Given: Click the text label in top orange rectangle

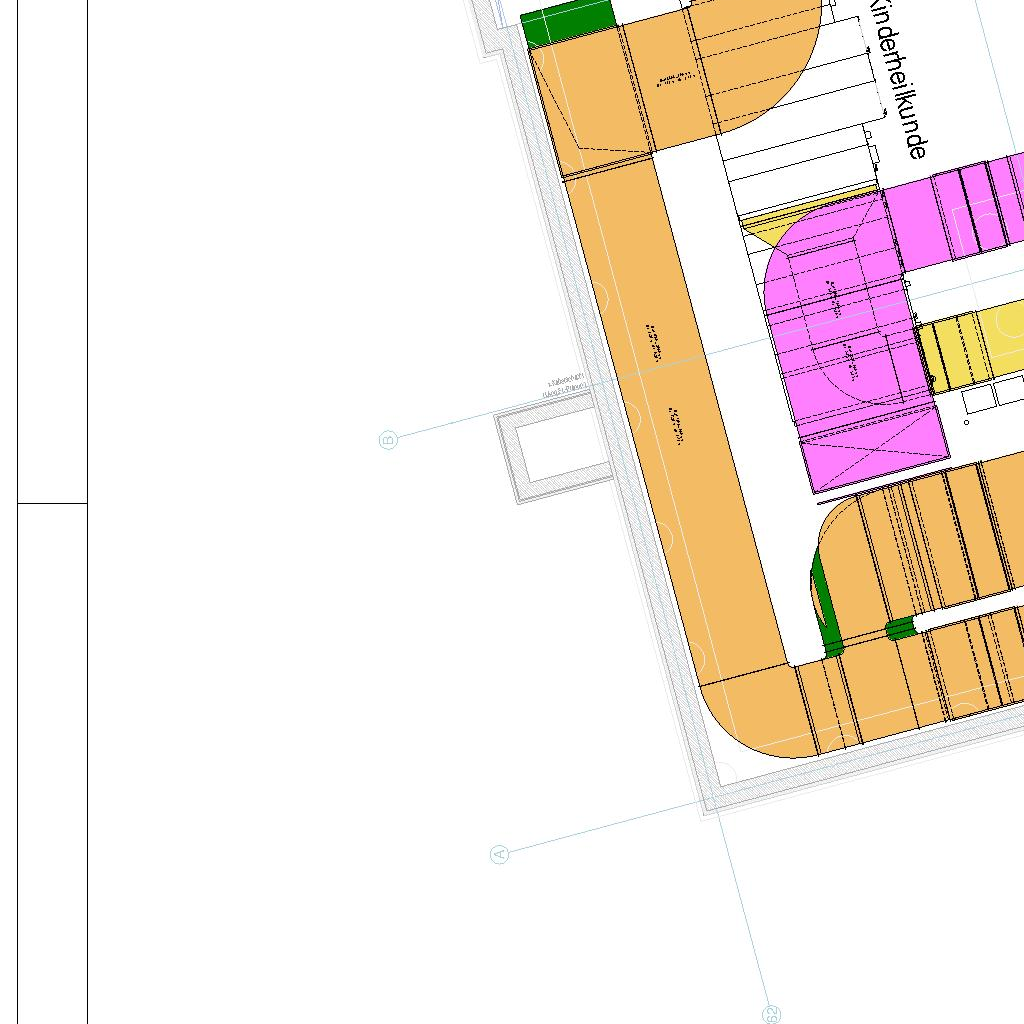Looking at the screenshot, I should click(x=675, y=80).
